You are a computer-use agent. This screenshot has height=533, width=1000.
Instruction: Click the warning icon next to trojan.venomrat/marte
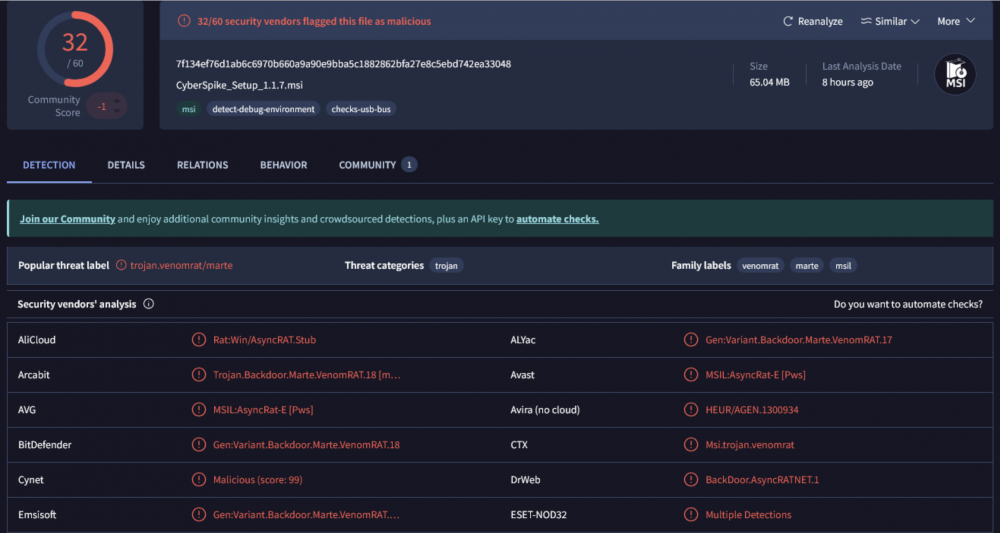[121, 266]
